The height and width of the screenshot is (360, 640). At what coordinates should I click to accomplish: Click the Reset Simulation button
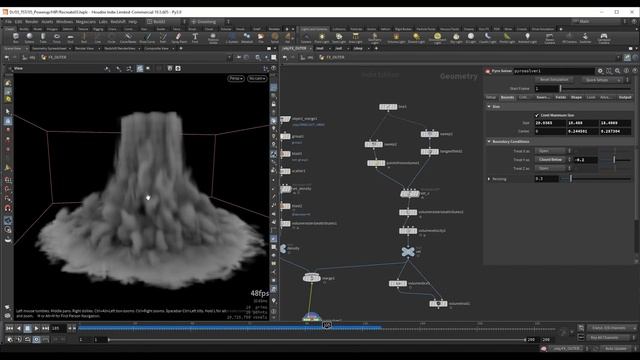[554, 80]
